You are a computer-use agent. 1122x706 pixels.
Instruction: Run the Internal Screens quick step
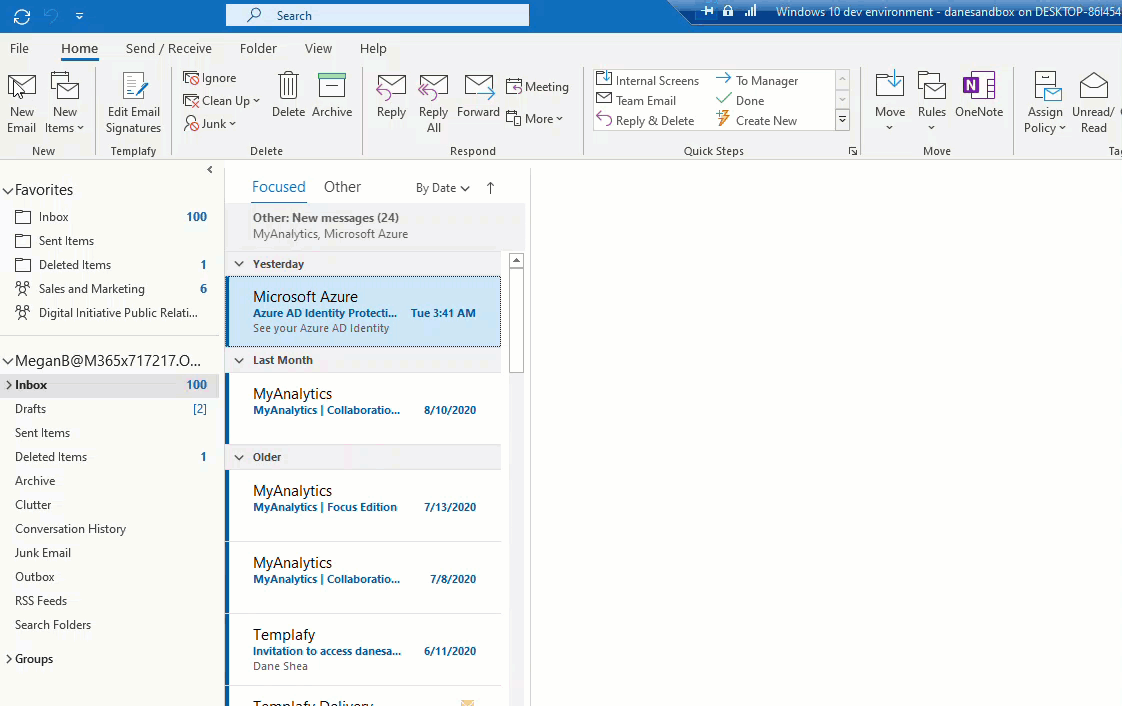[x=648, y=80]
